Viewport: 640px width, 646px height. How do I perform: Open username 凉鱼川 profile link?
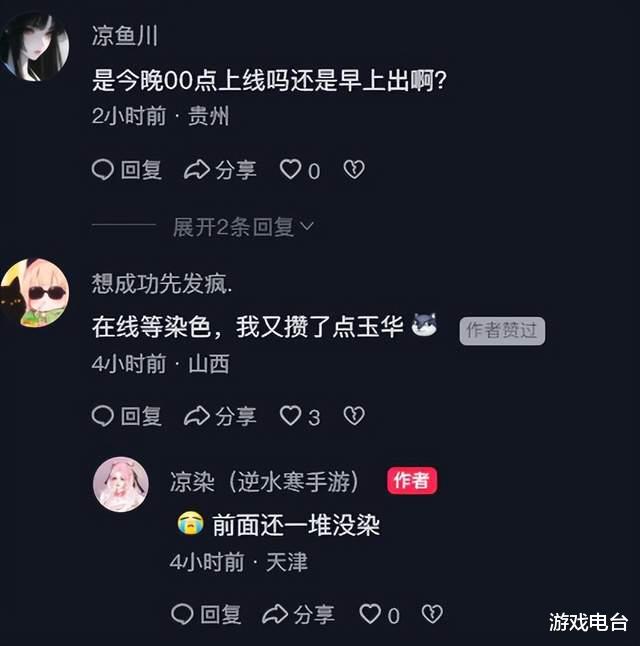124,35
